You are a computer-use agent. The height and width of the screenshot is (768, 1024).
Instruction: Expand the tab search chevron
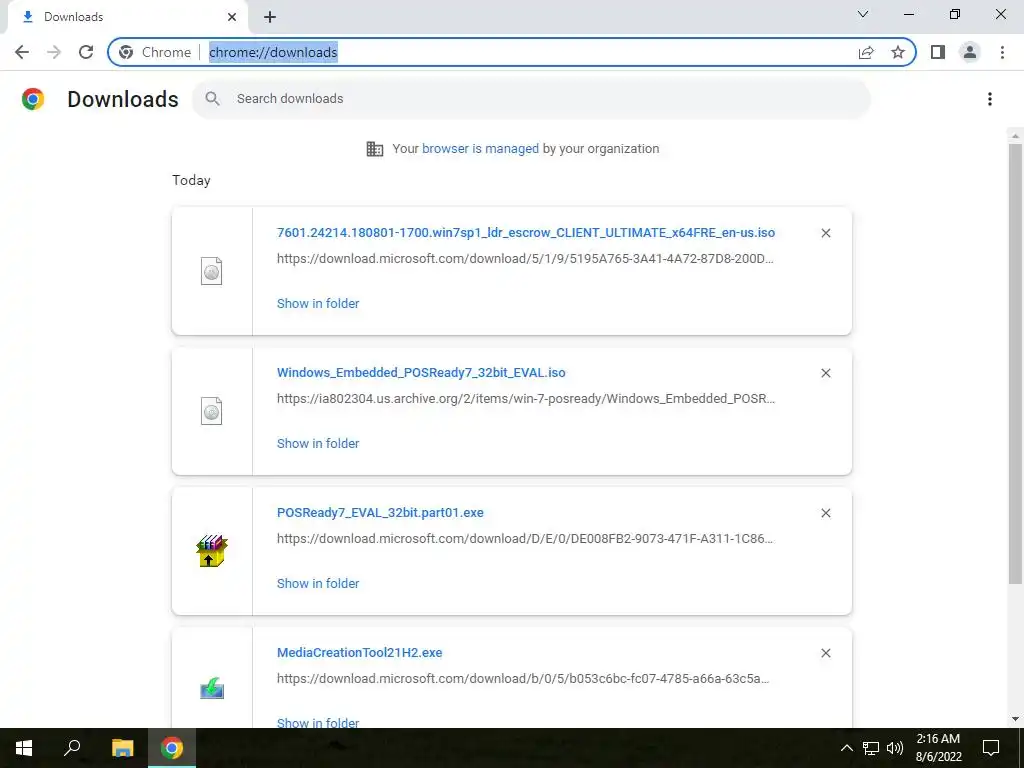863,14
